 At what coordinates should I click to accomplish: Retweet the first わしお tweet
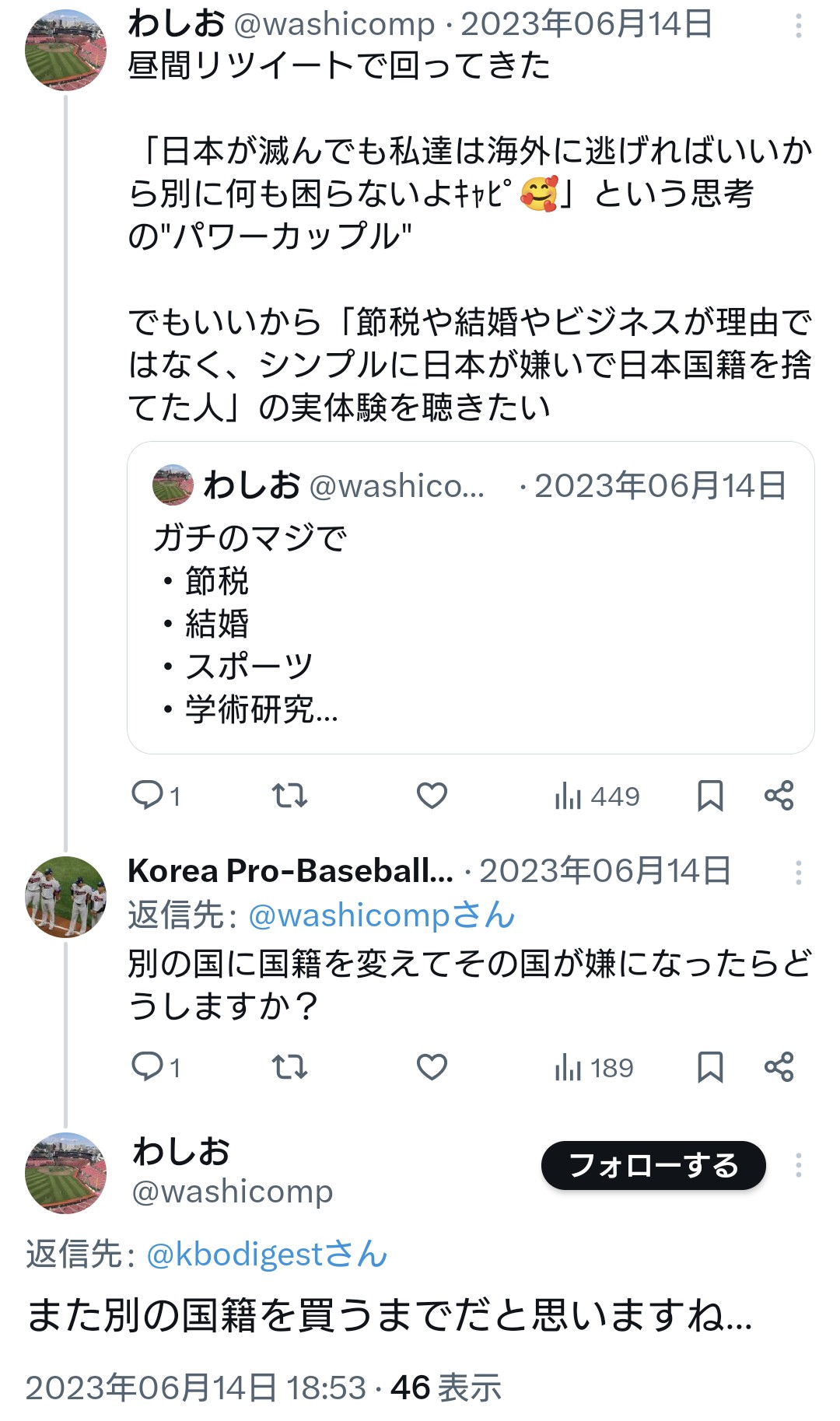pyautogui.click(x=289, y=796)
